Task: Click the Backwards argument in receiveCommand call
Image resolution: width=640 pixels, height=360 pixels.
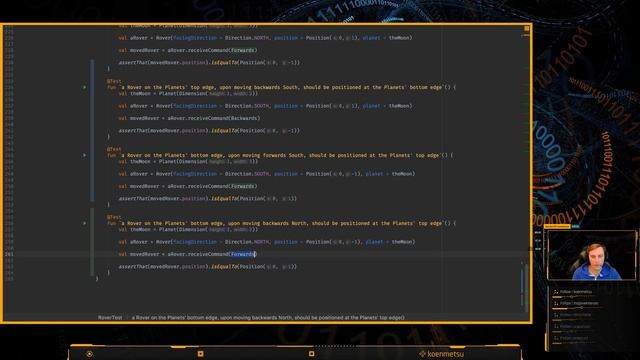Action: click(x=244, y=118)
